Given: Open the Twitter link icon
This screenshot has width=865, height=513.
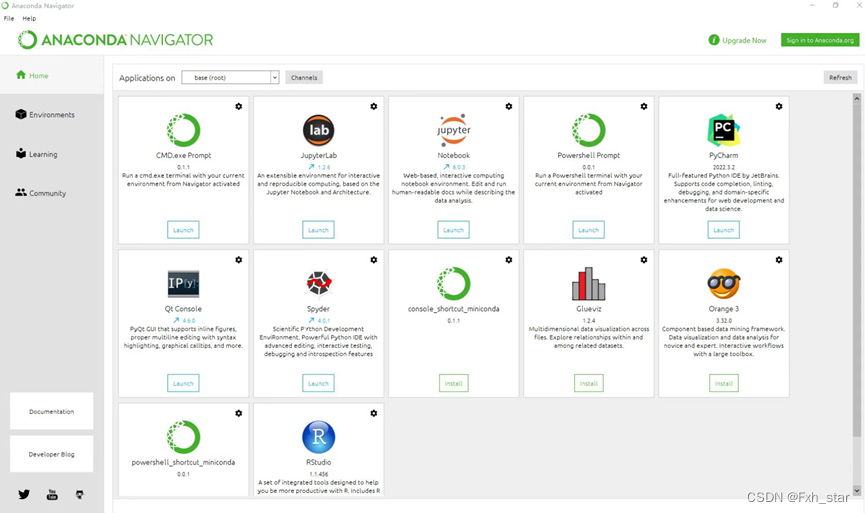Looking at the screenshot, I should click(x=24, y=494).
